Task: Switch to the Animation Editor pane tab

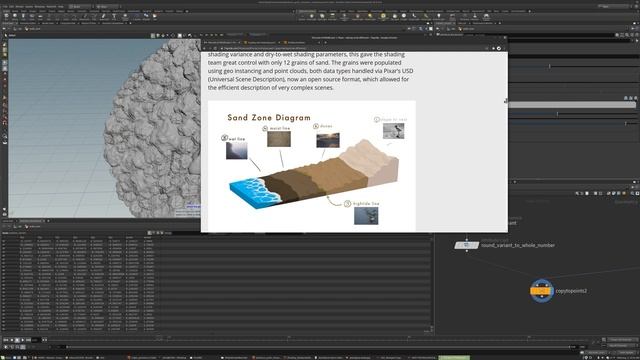Action: (x=28, y=23)
